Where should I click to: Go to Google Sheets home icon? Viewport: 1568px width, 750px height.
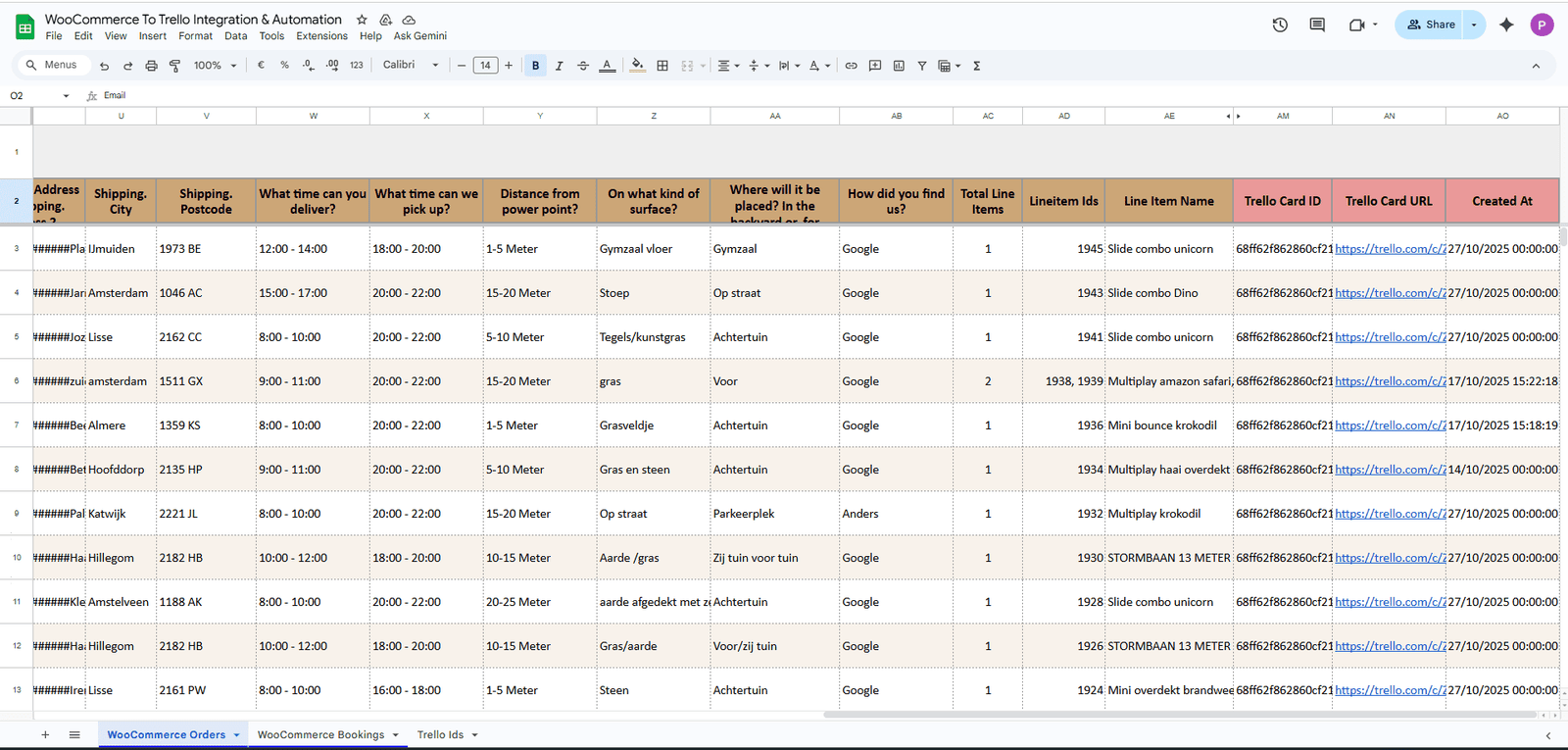(24, 26)
